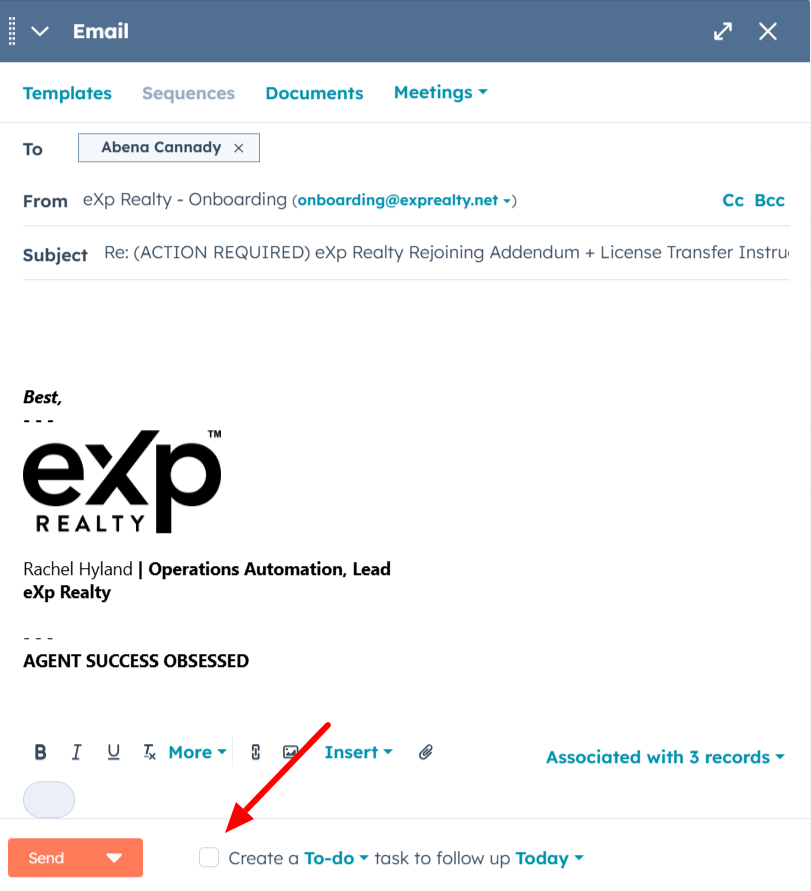Apply underline formatting
Image resolution: width=811 pixels, height=891 pixels.
click(113, 752)
